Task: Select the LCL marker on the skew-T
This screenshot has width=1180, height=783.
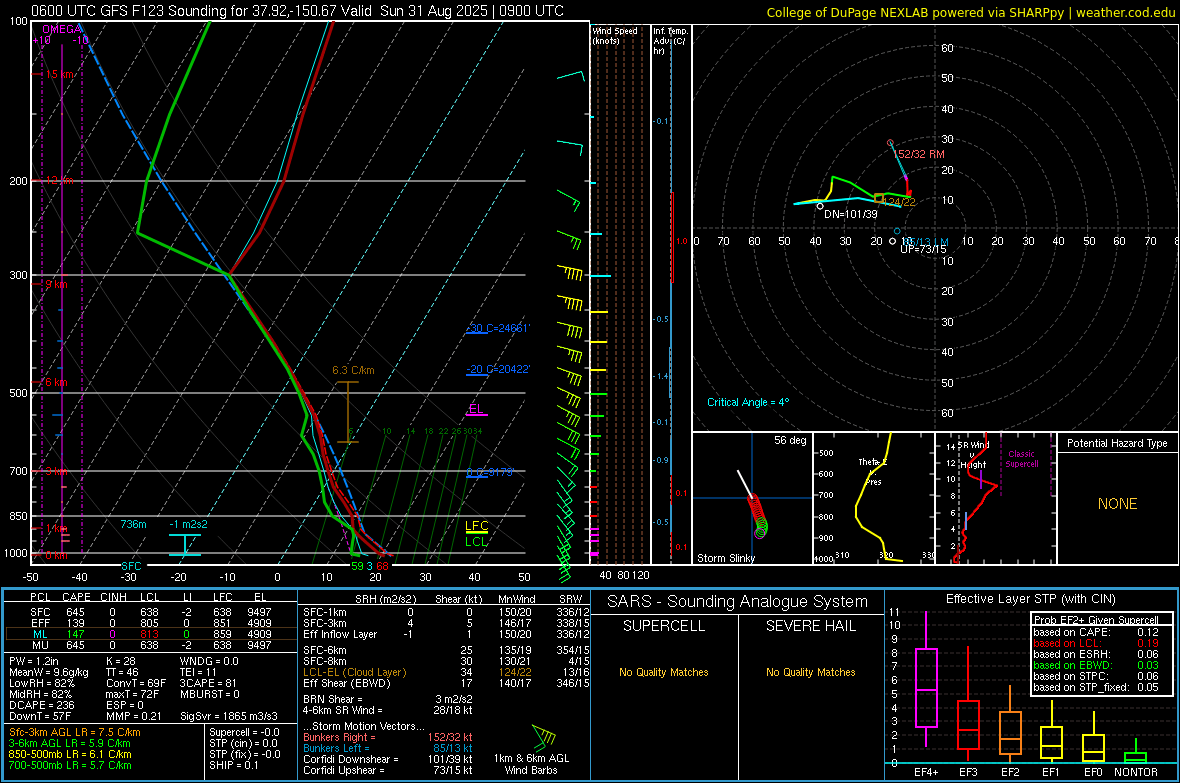Action: [x=476, y=541]
